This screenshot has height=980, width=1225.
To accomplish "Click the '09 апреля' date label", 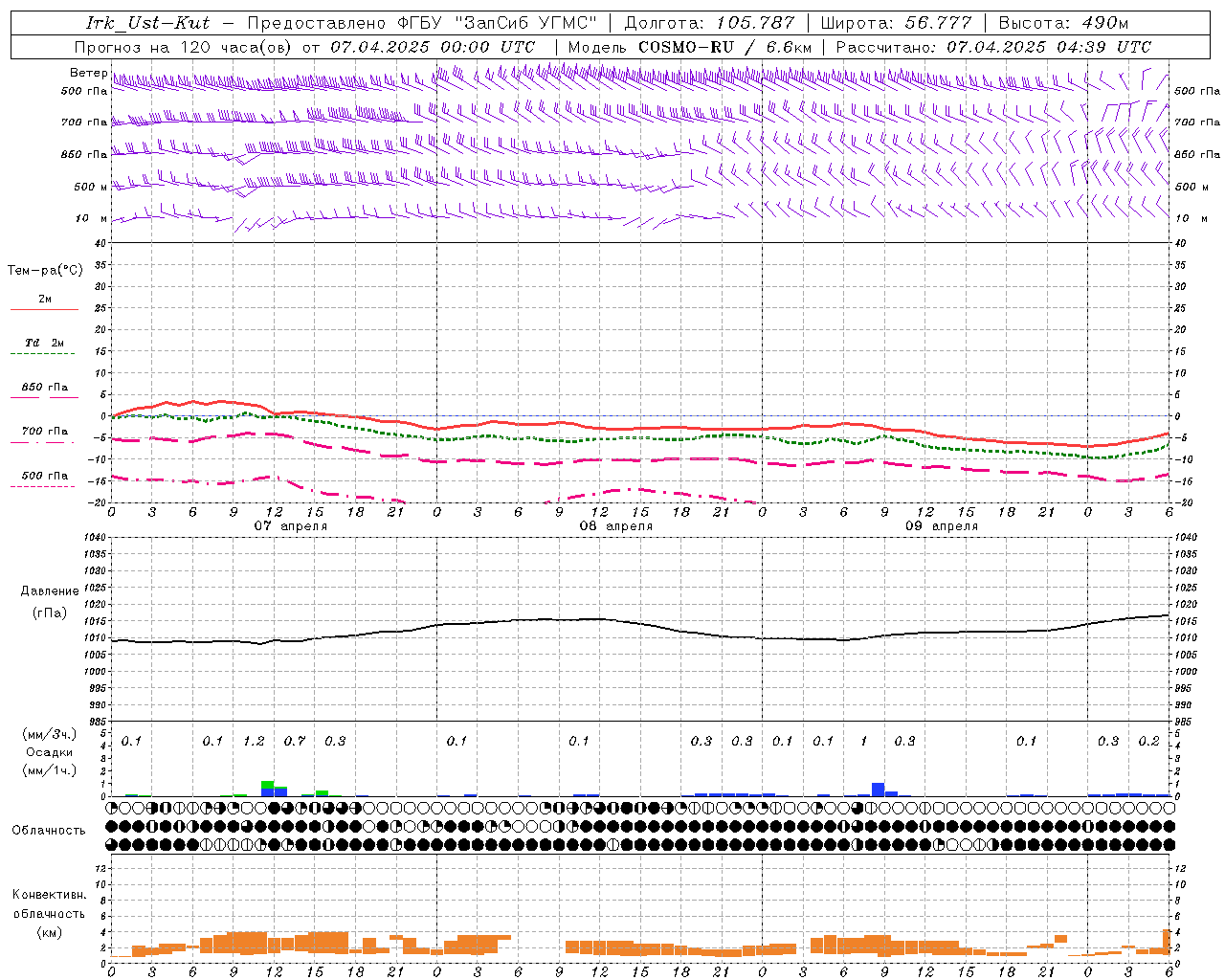I will point(941,525).
